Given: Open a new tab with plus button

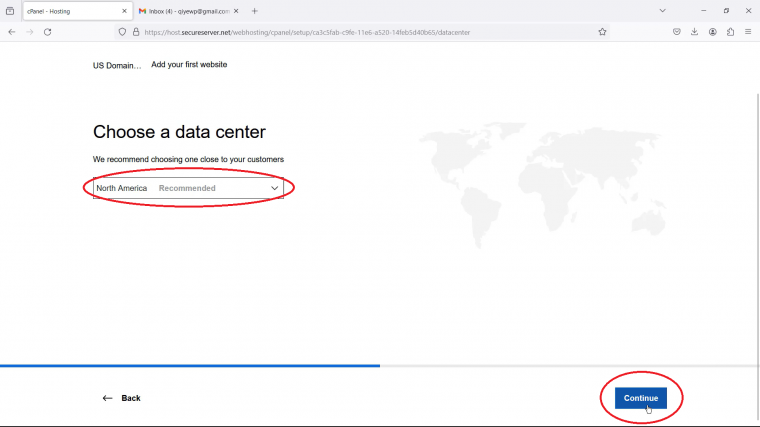Looking at the screenshot, I should tap(254, 11).
